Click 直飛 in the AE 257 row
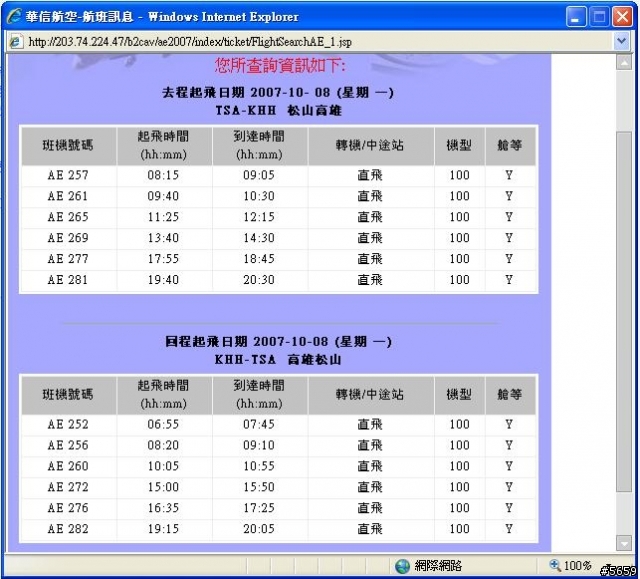 370,175
